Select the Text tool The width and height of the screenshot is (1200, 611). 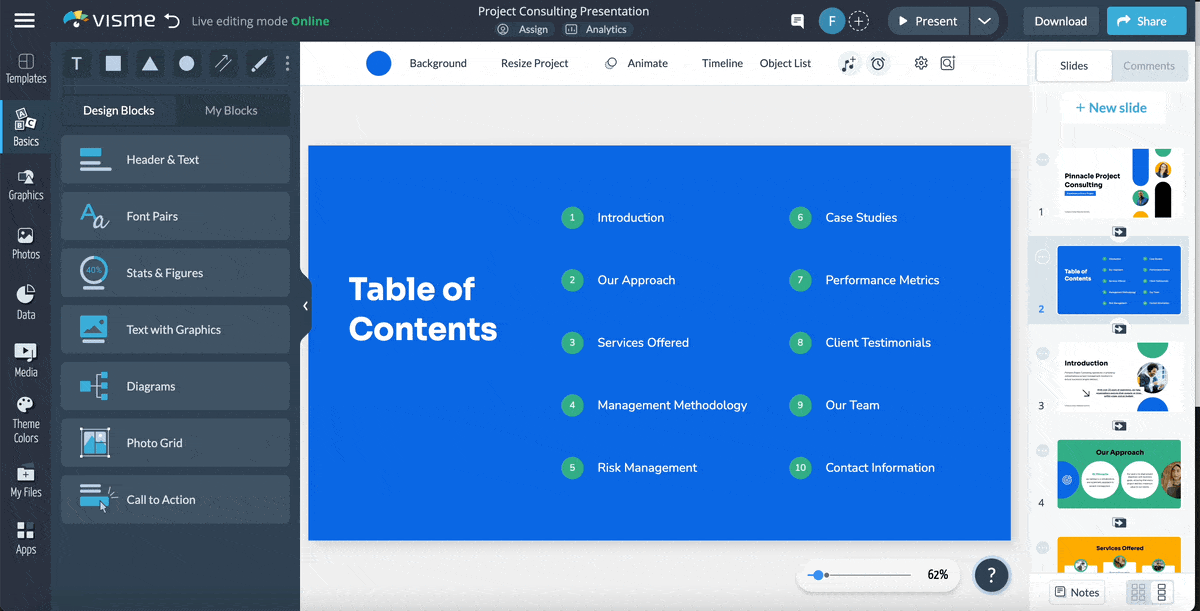pyautogui.click(x=76, y=63)
